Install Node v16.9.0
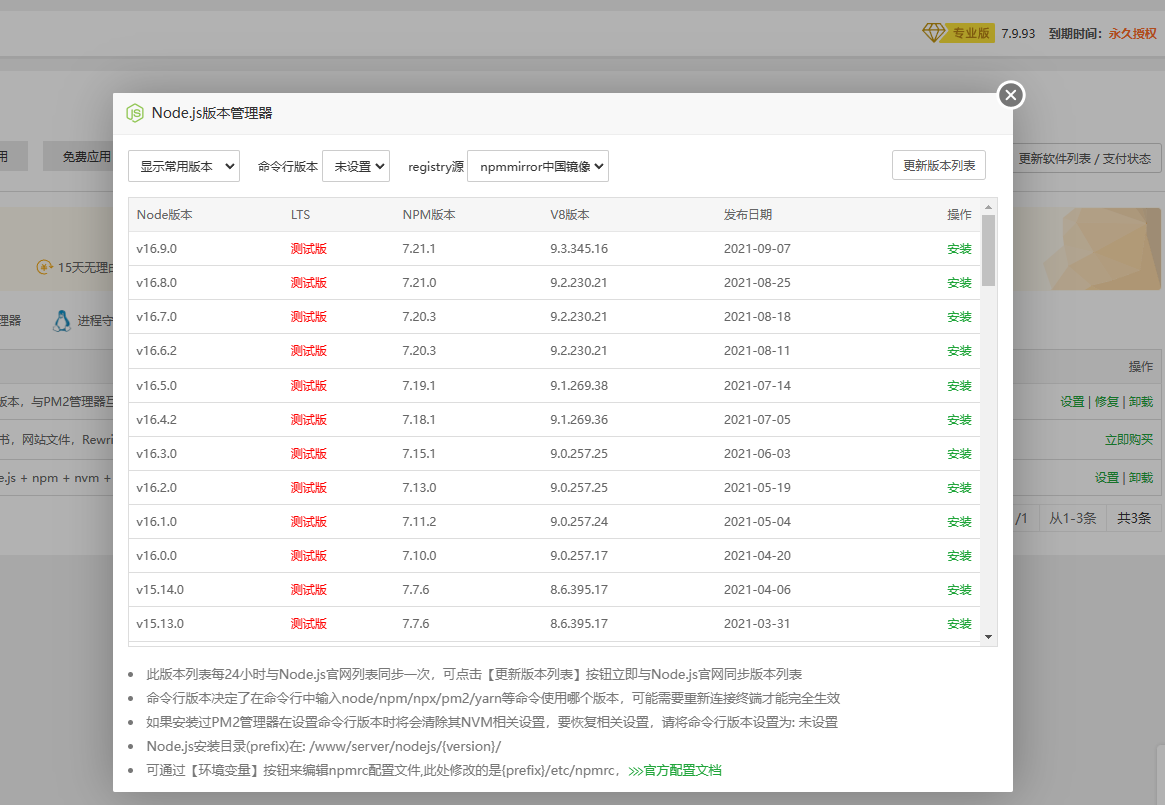1165x805 pixels. pos(959,249)
